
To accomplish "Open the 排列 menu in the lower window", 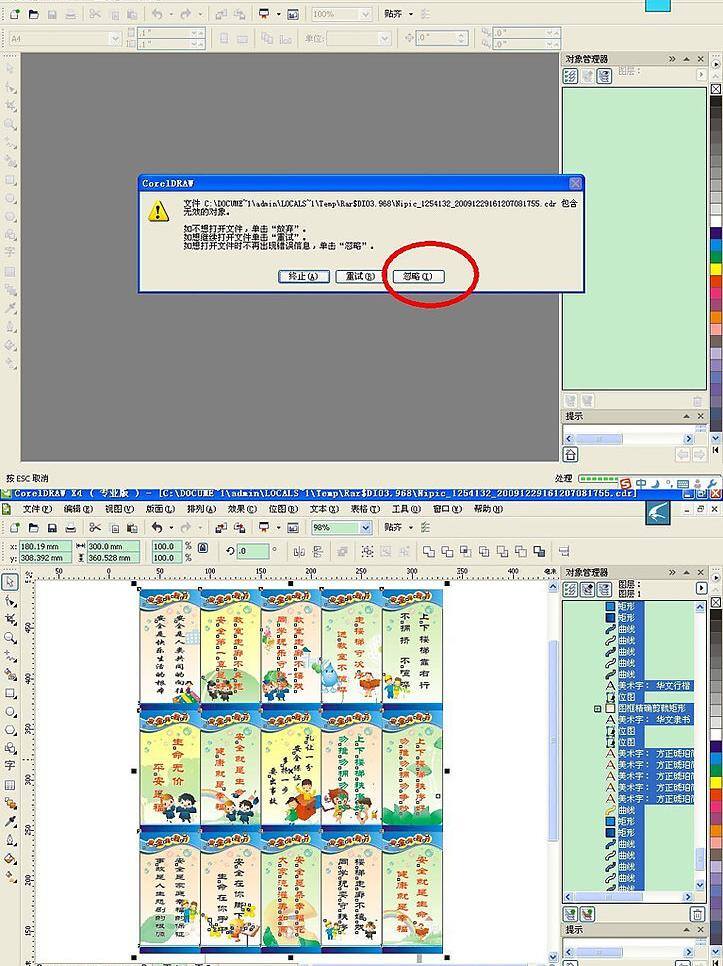I will click(201, 509).
